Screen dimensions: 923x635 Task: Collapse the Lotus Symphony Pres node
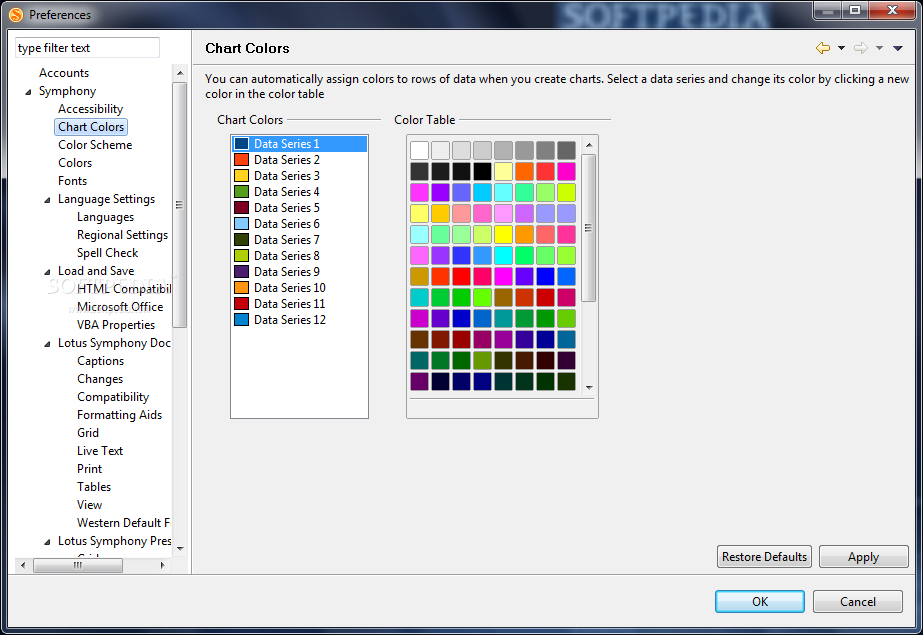point(47,542)
